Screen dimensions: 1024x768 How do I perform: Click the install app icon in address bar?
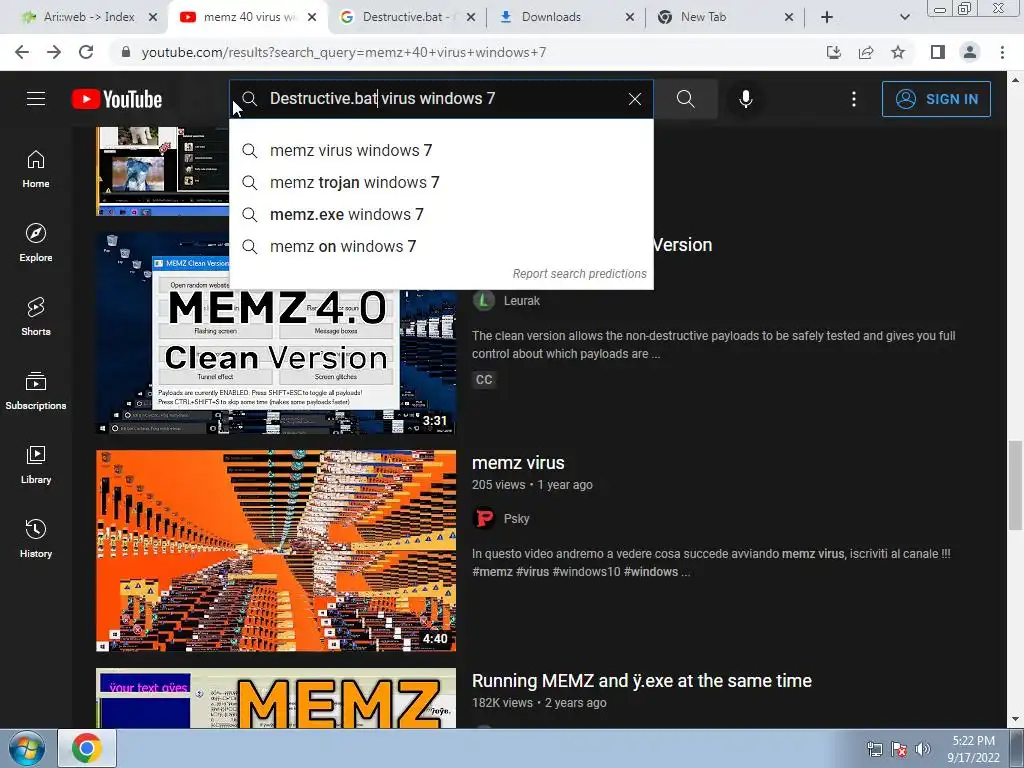834,52
